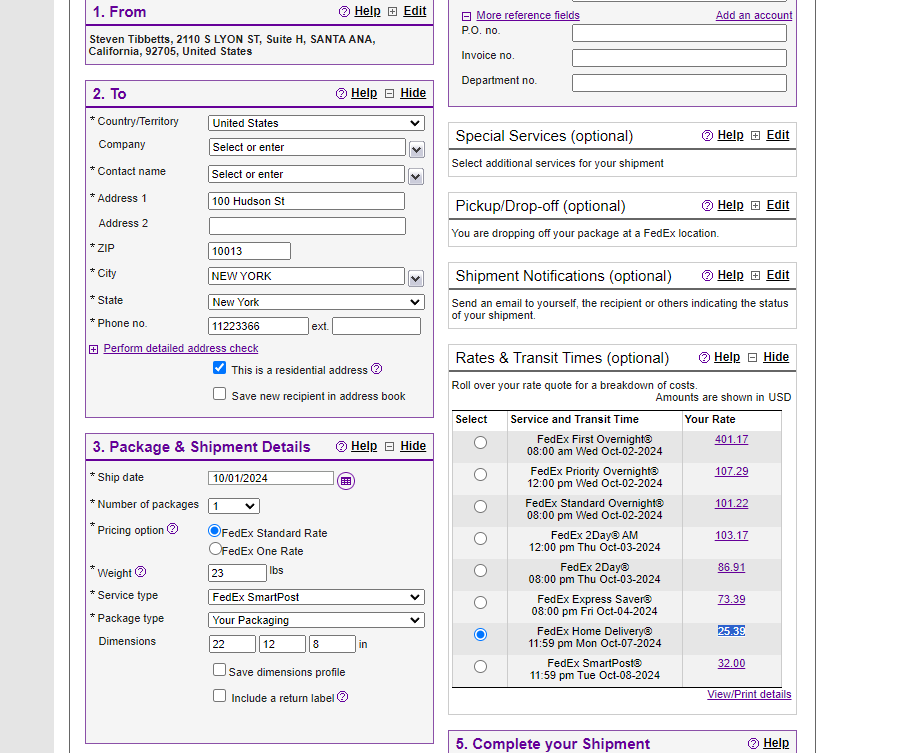The height and width of the screenshot is (753, 913).
Task: Select FedEx Standard Rate pricing option
Action: (215, 531)
